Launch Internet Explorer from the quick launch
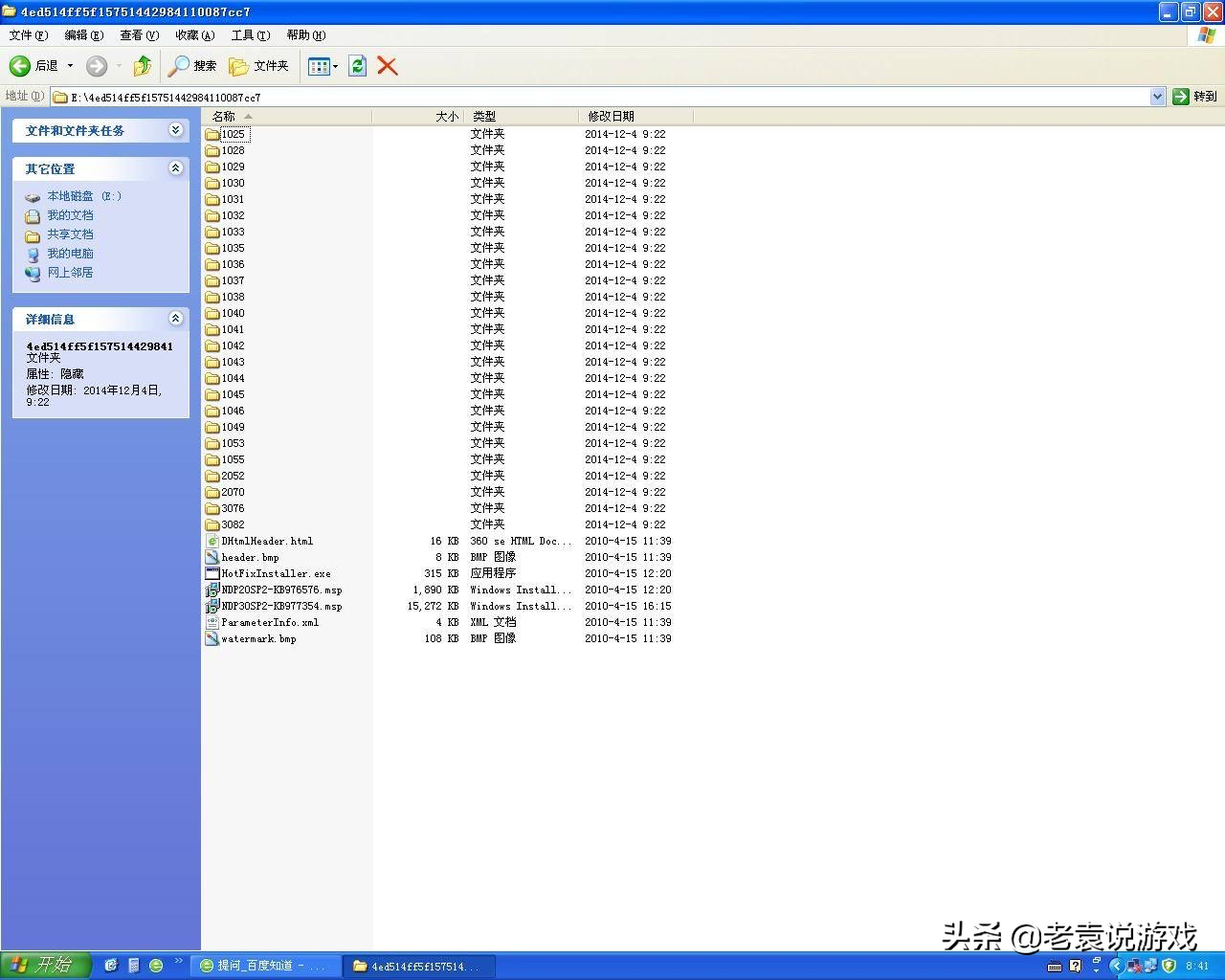1225x980 pixels. 111,966
